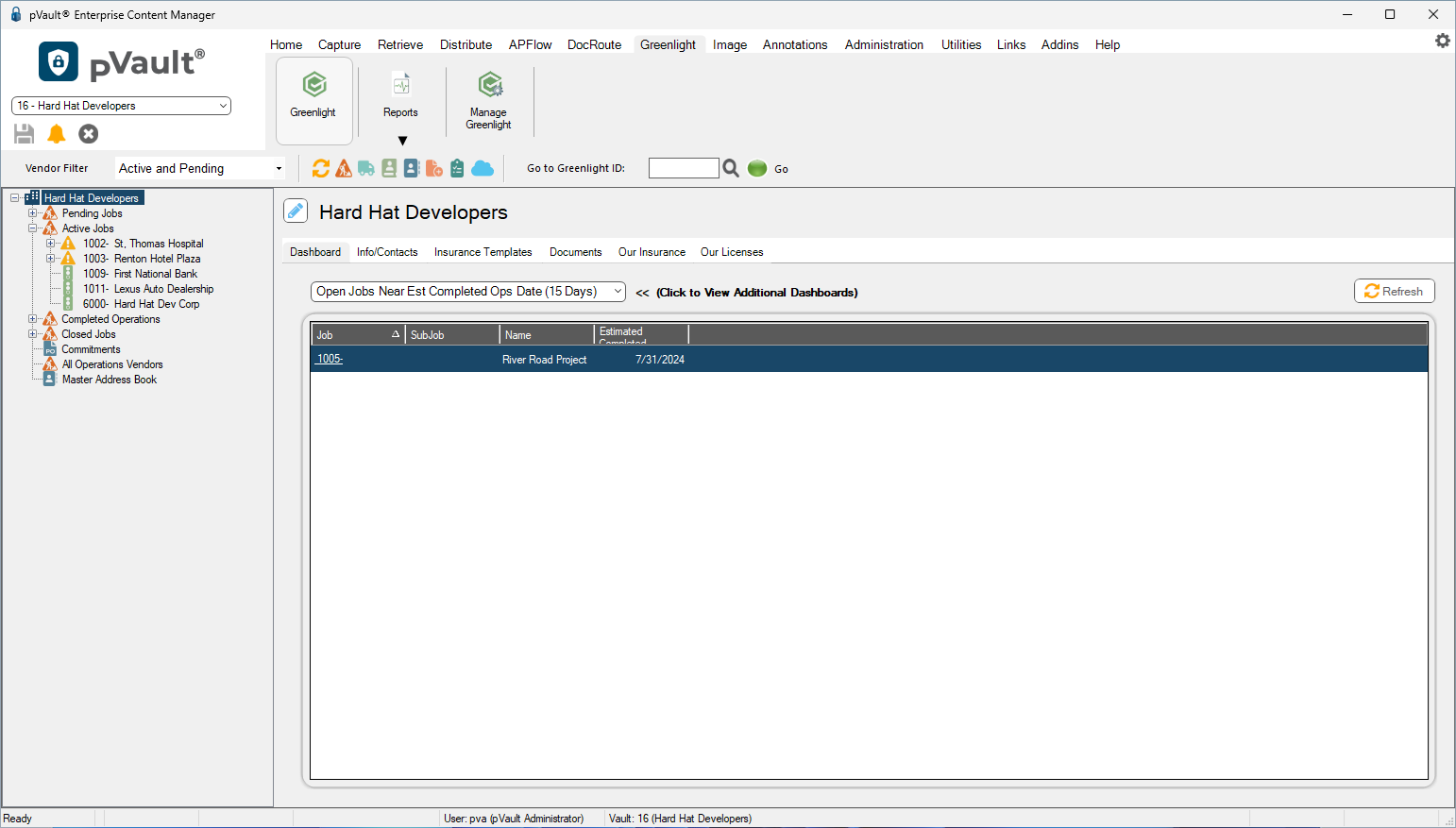Click the orange construction worker toolbar icon
Image resolution: width=1456 pixels, height=828 pixels.
point(344,168)
